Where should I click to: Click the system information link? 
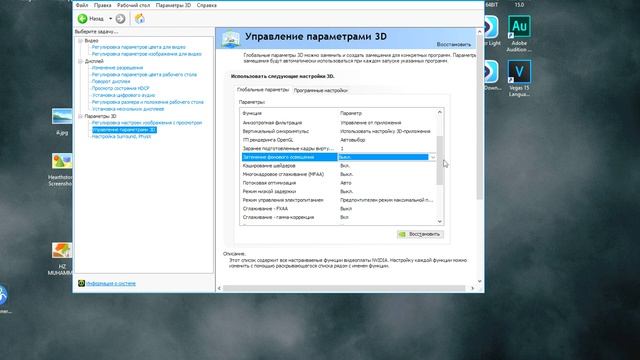click(x=111, y=283)
